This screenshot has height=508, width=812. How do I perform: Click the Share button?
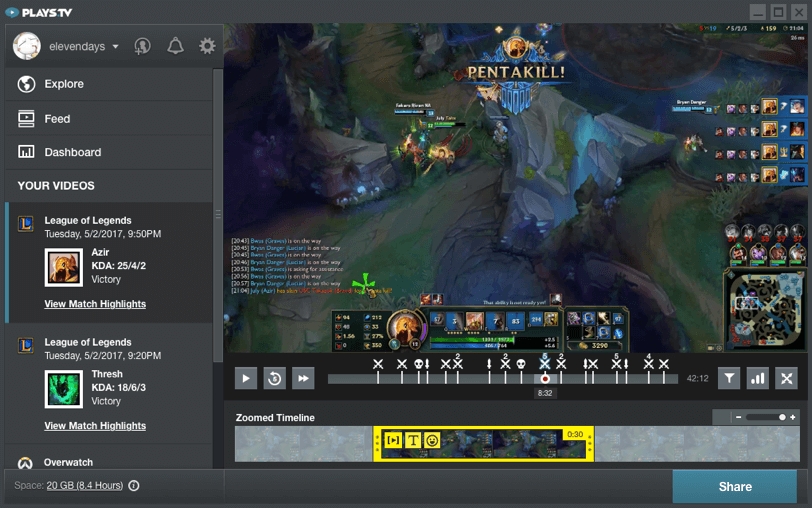tap(734, 487)
